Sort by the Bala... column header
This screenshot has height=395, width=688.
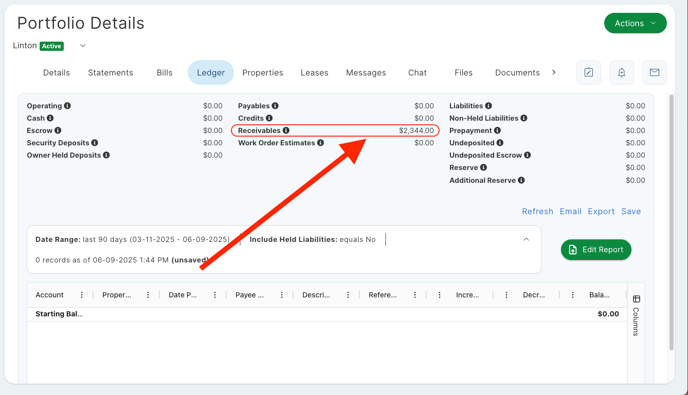599,295
